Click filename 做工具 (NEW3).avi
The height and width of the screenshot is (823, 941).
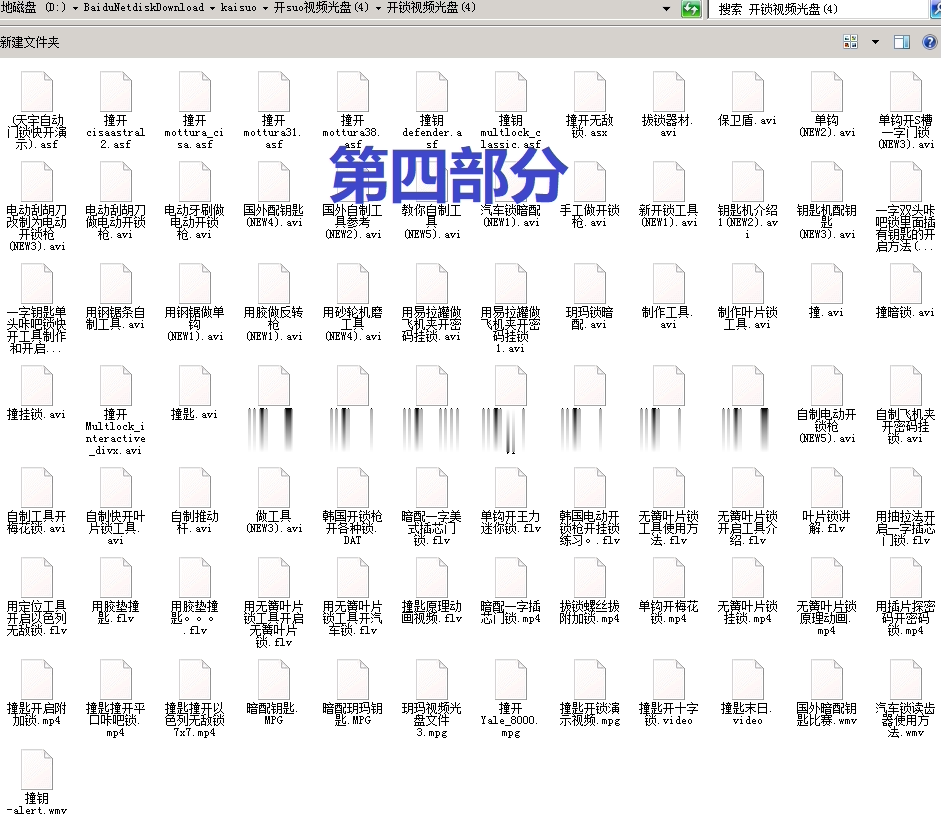tap(274, 522)
